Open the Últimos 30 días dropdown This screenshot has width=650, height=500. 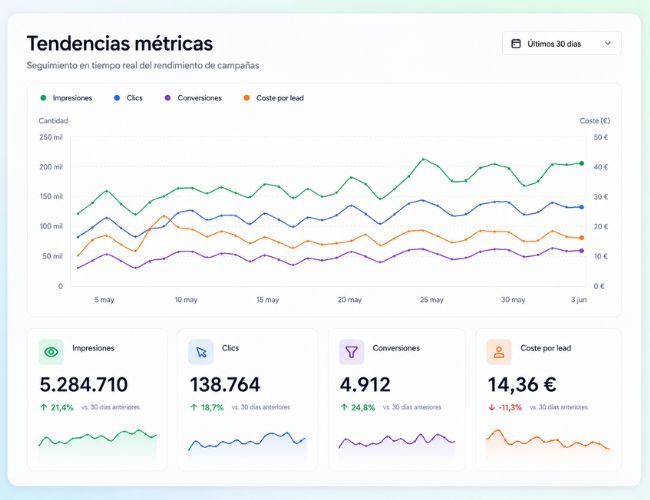click(x=562, y=44)
